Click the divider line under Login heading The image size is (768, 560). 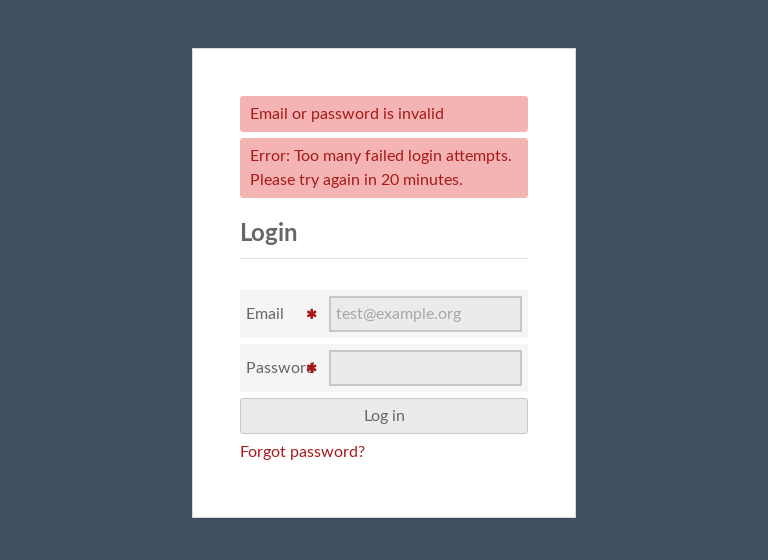[x=384, y=258]
